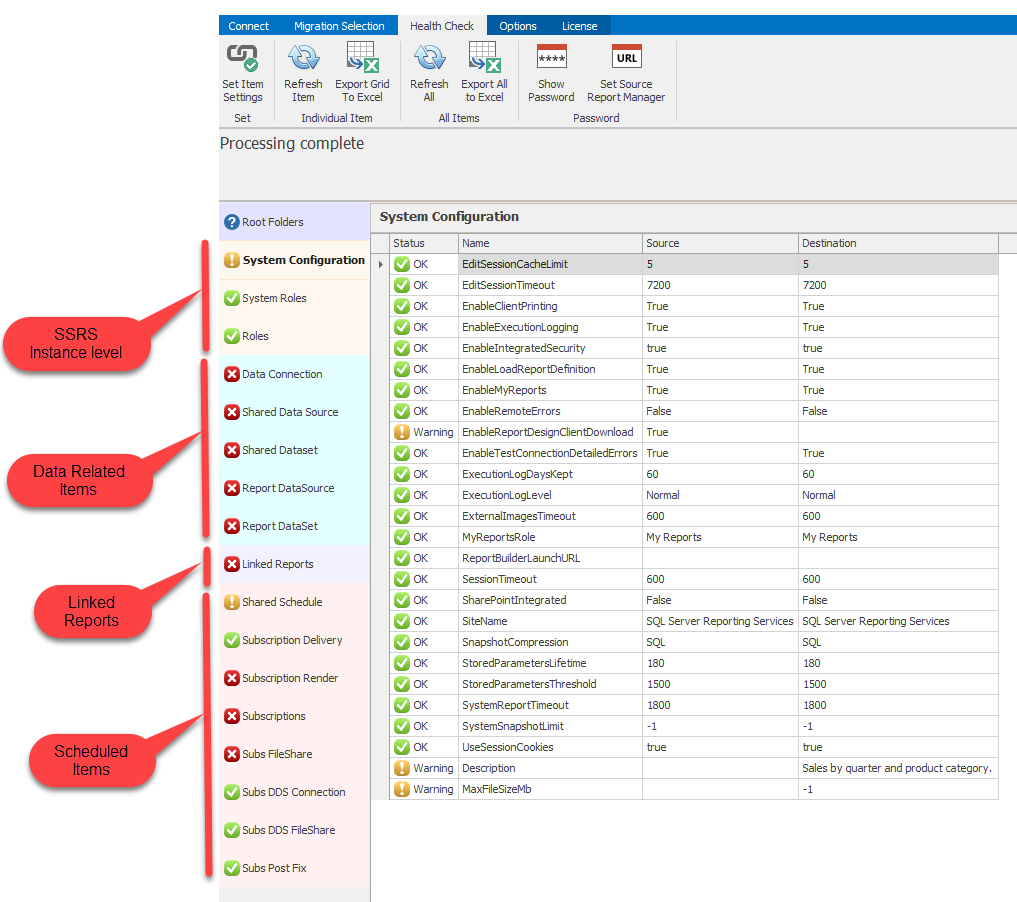Click Export All to Excel icon

[485, 57]
